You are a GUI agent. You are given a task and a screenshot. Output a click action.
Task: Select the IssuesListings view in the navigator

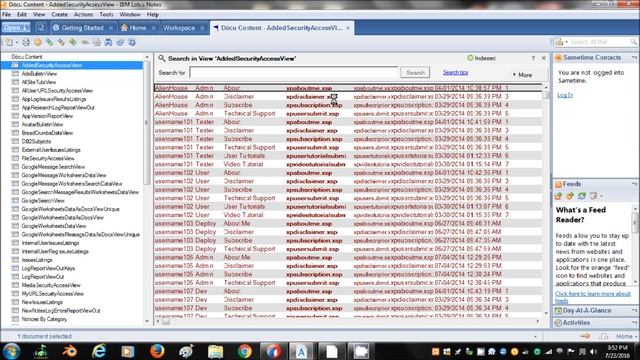pyautogui.click(x=37, y=260)
